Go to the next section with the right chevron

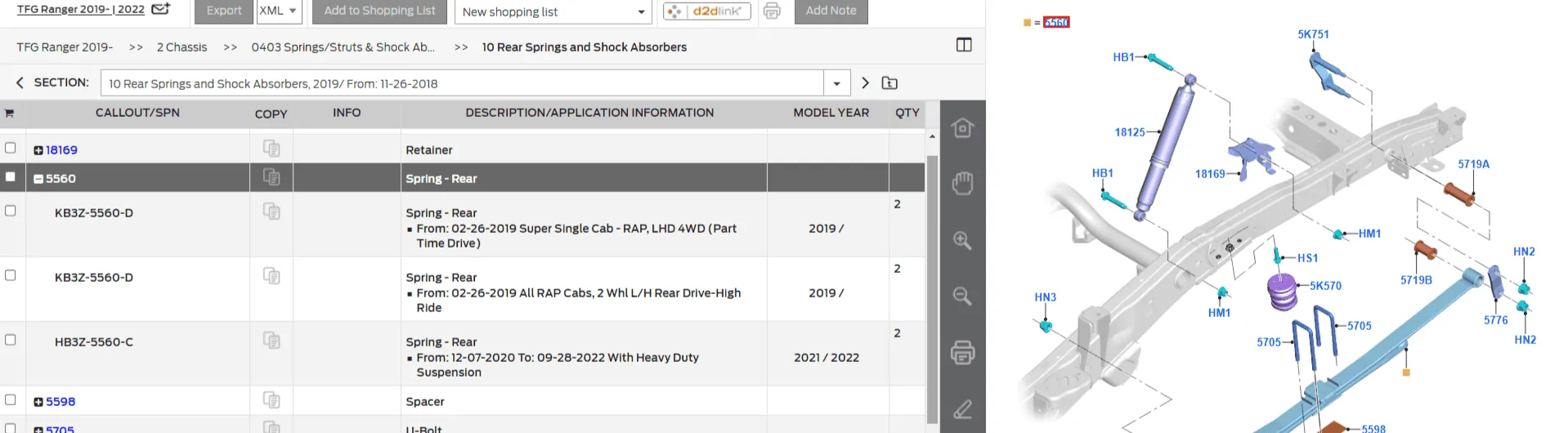[866, 83]
